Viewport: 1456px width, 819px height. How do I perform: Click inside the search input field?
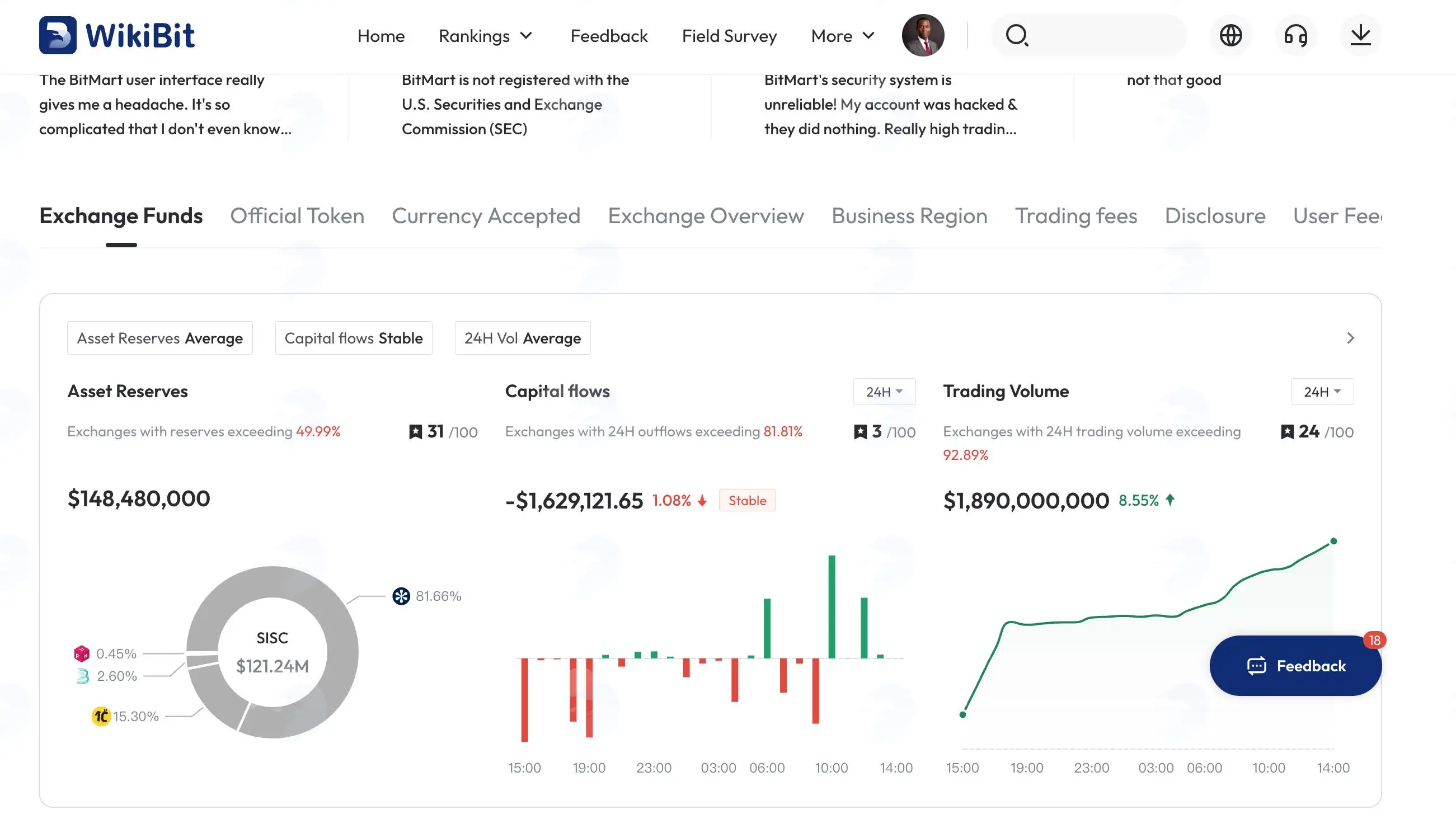click(1088, 36)
